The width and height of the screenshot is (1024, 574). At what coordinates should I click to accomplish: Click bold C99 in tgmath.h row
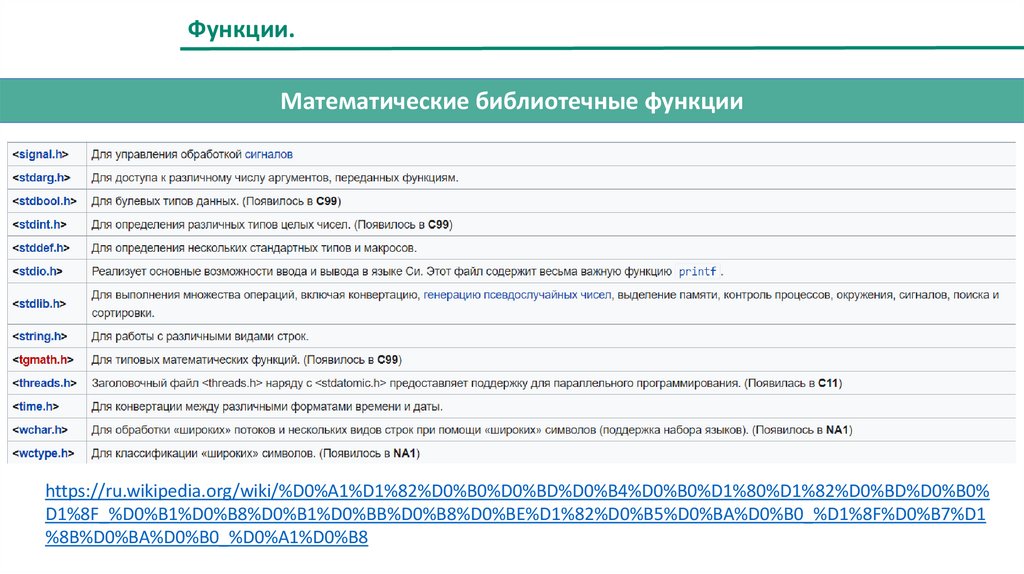click(x=387, y=360)
